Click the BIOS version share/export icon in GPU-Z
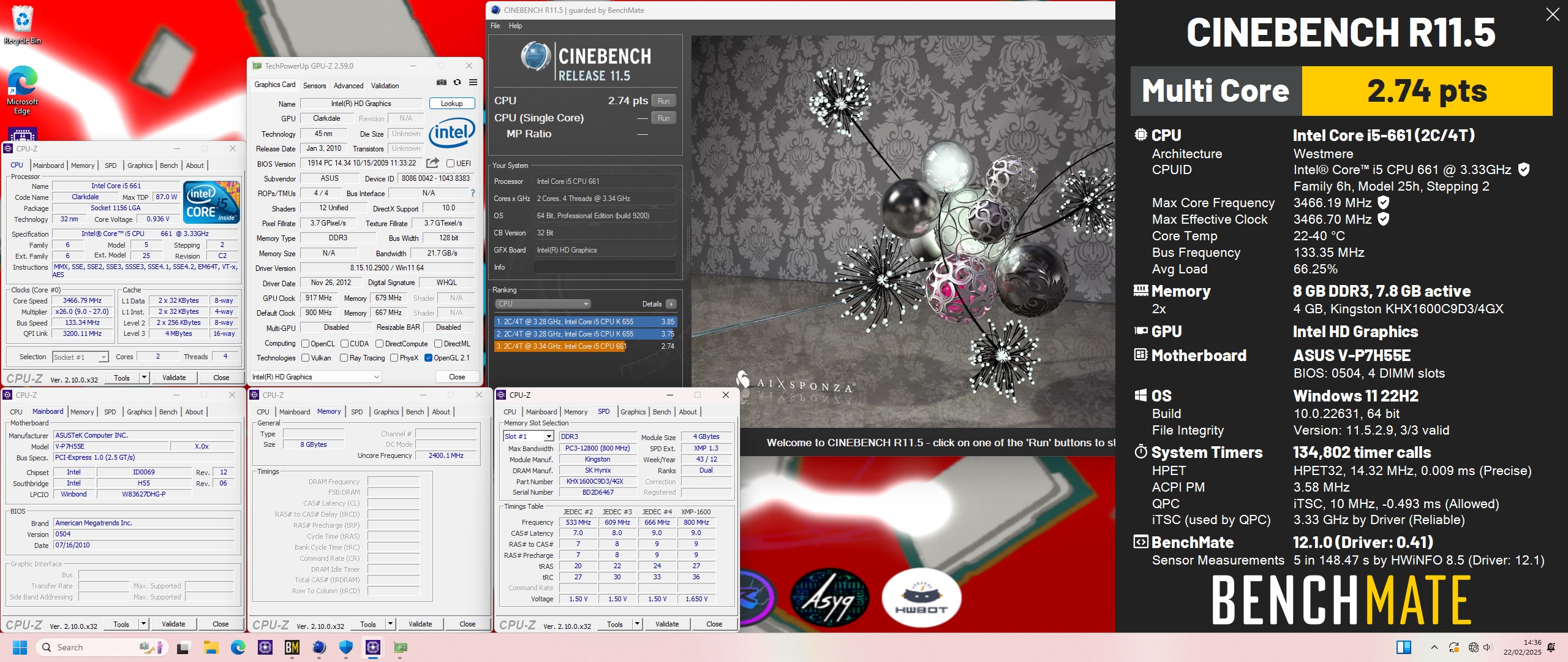The image size is (1568, 662). tap(432, 163)
